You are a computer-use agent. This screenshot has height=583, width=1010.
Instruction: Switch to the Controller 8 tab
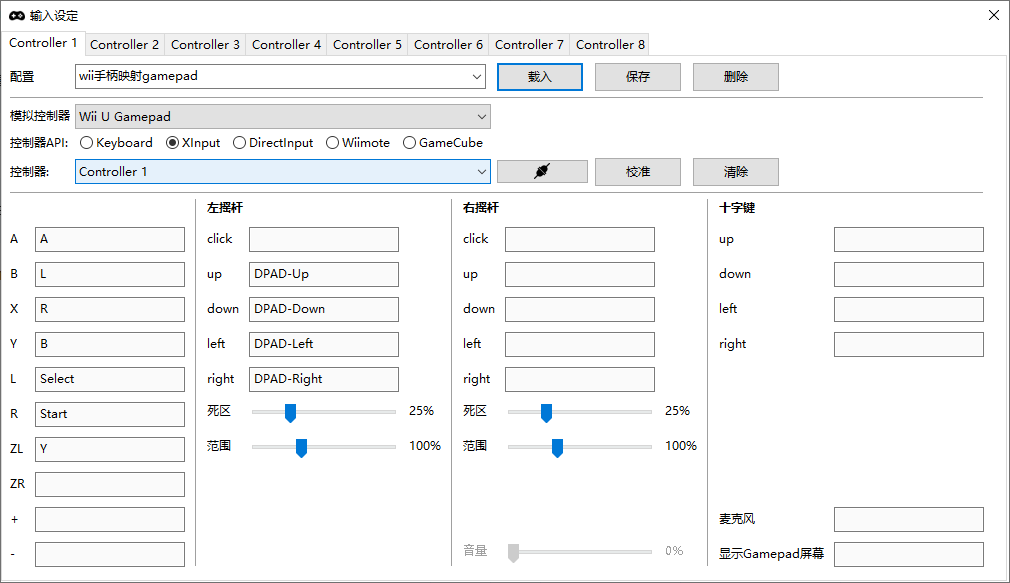[x=610, y=44]
